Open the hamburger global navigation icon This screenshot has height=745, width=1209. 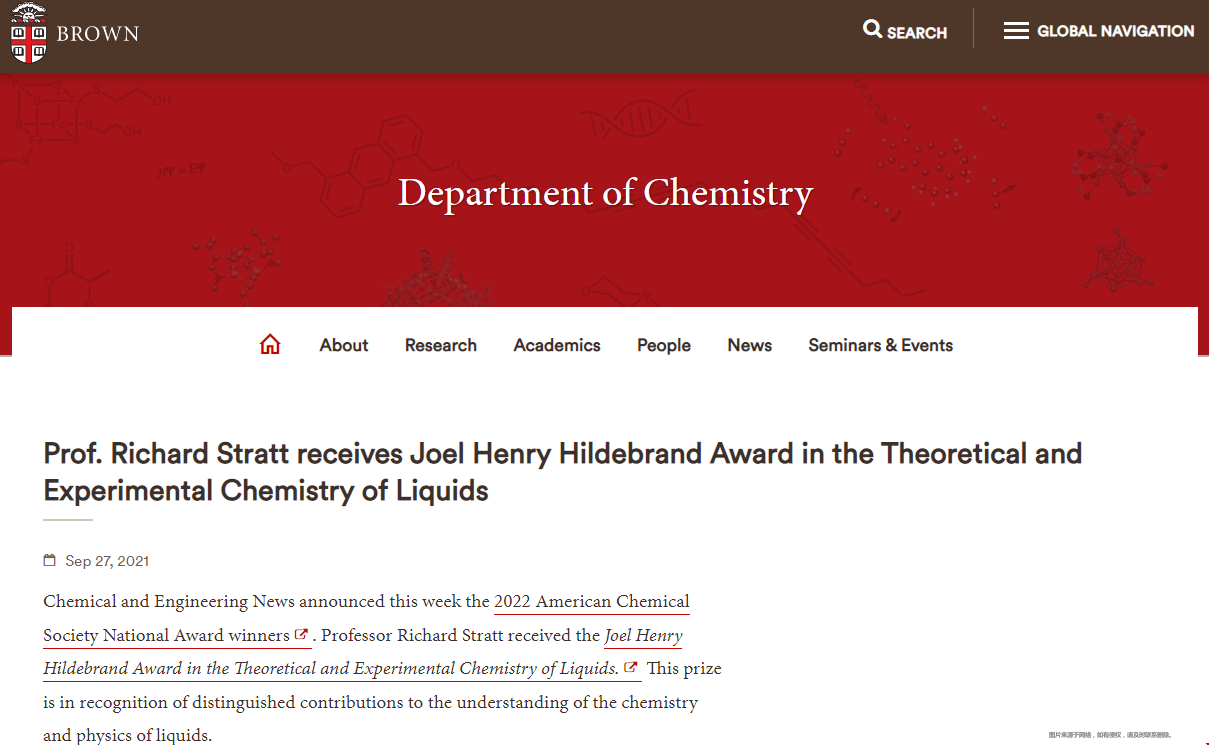click(x=1016, y=31)
